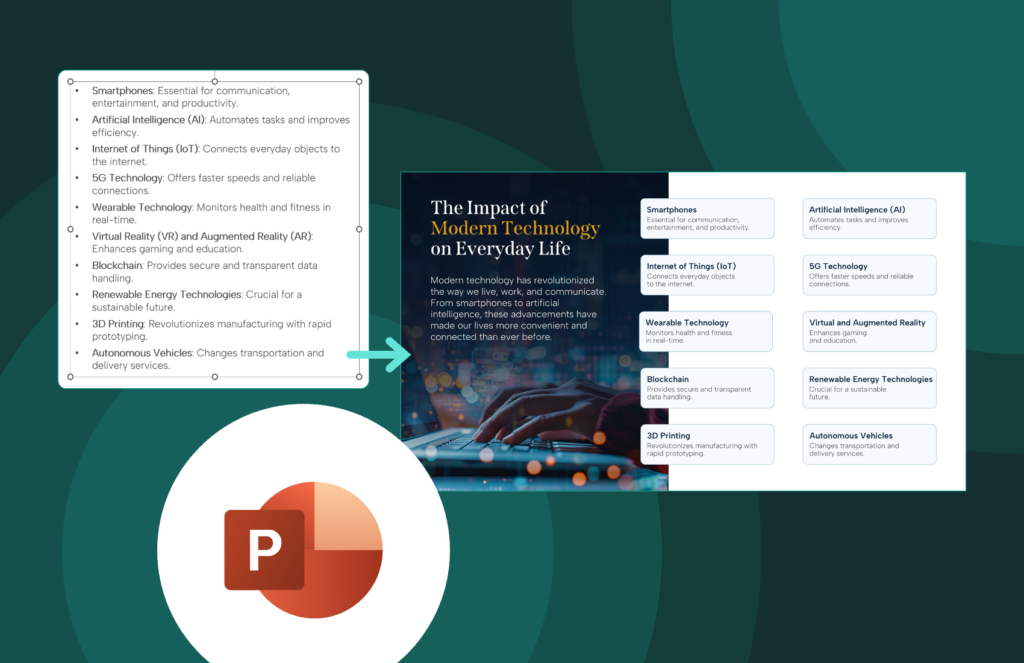Select the Smartphones card on the slide
The width and height of the screenshot is (1024, 663).
[x=707, y=218]
